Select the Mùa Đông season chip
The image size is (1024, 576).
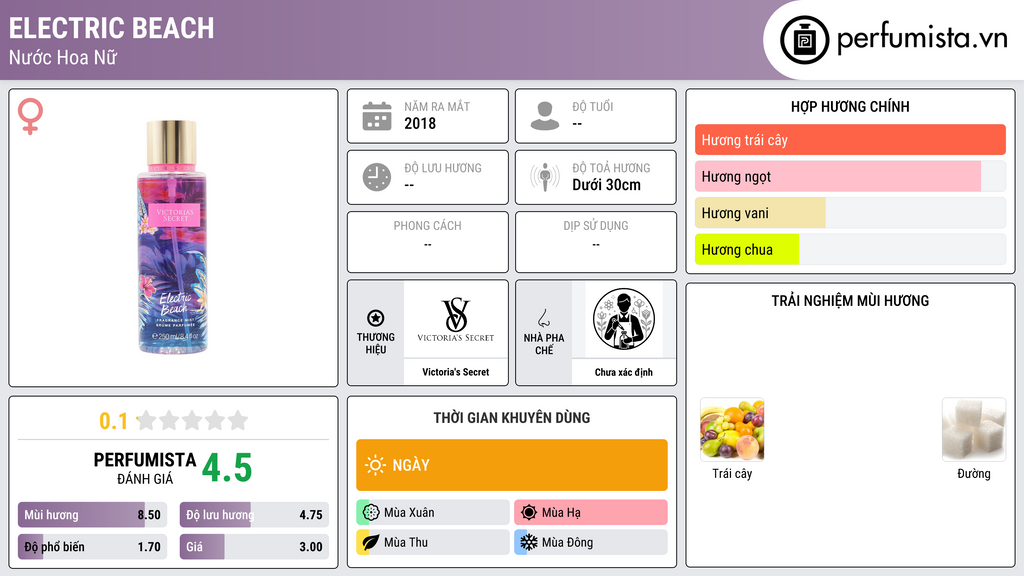[591, 542]
